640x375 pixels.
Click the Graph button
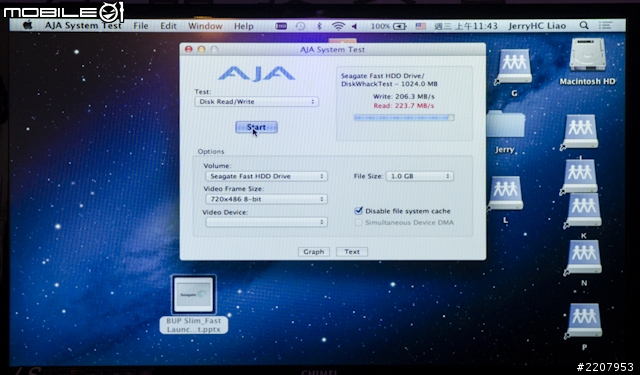pos(313,252)
